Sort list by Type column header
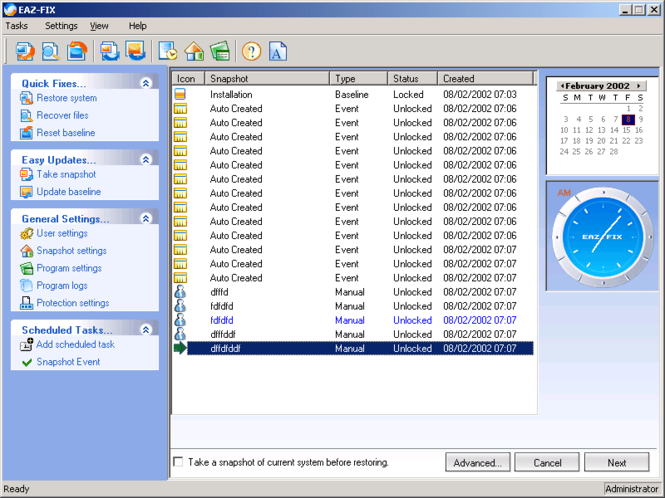 (x=359, y=78)
